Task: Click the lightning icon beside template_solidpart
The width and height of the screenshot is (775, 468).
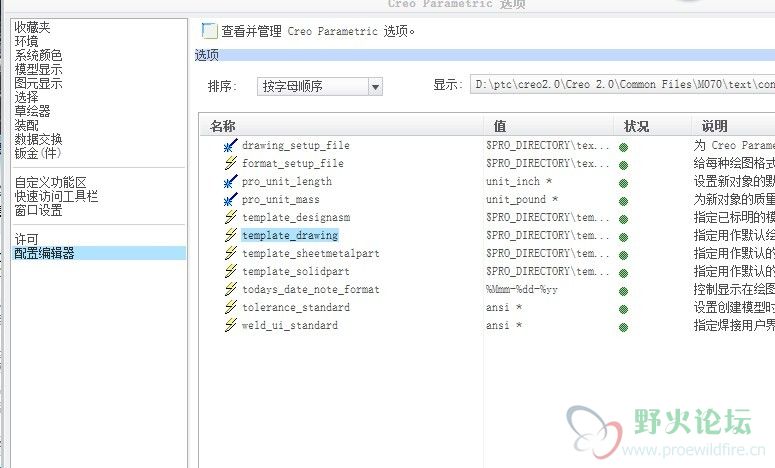Action: (231, 271)
